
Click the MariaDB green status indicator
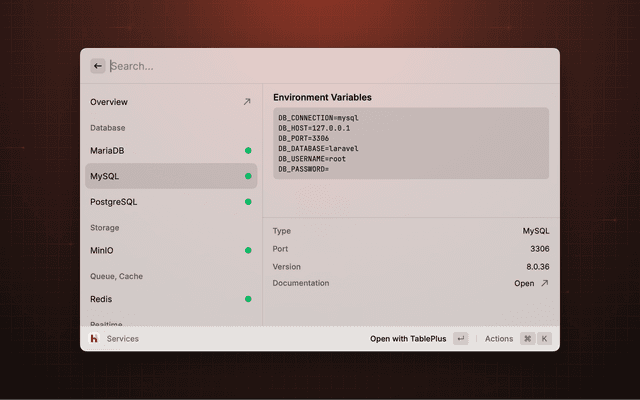point(248,151)
